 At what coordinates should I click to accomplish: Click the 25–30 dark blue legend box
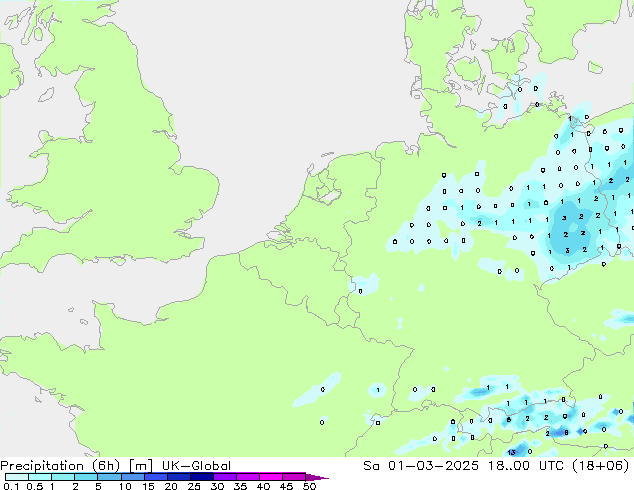click(202, 477)
